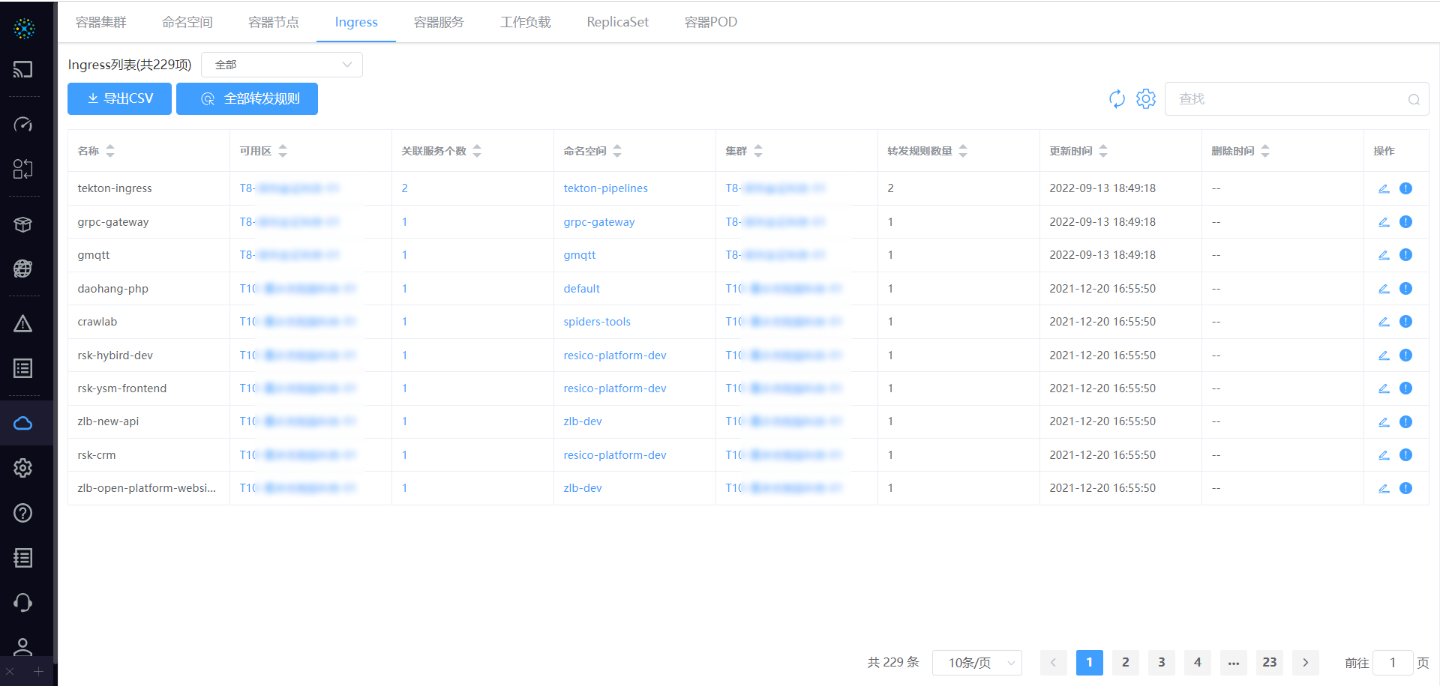Screen dimensions: 1440x686
Task: Open the 10条/页 page size dropdown
Action: pos(976,663)
